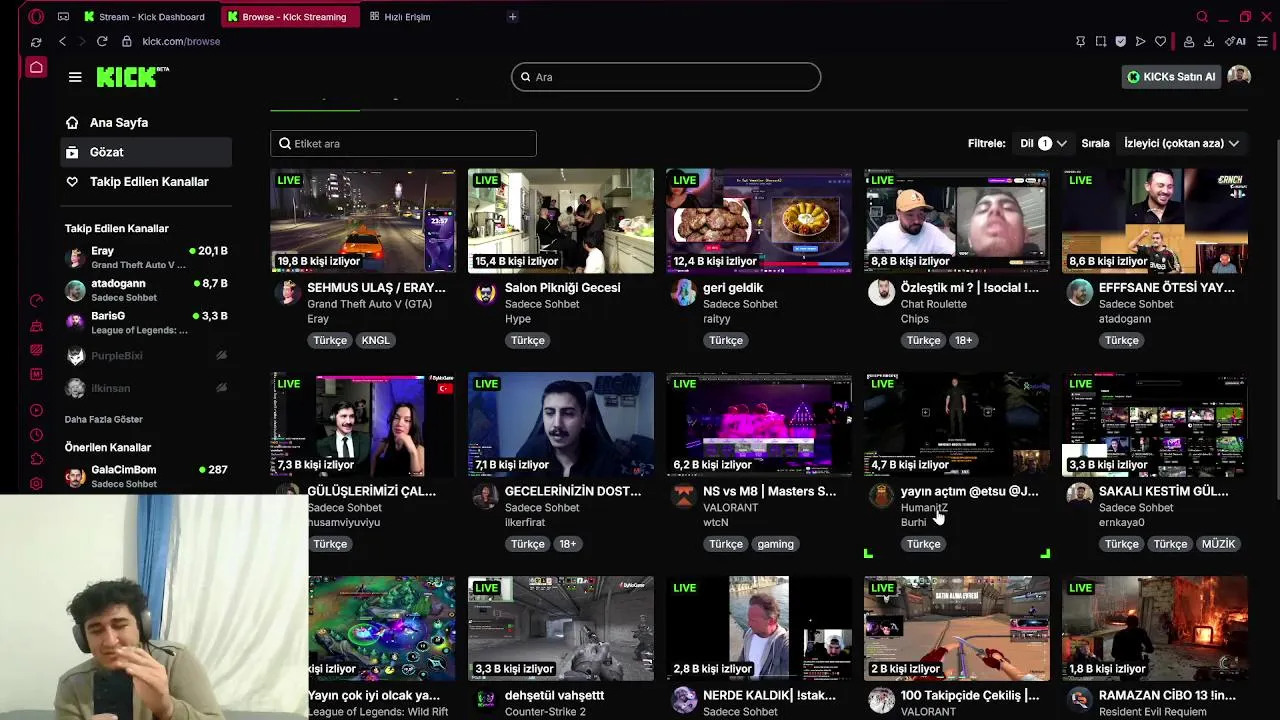1280x720 pixels.
Task: Open the Opera sidebar history clock icon
Action: [x=36, y=435]
